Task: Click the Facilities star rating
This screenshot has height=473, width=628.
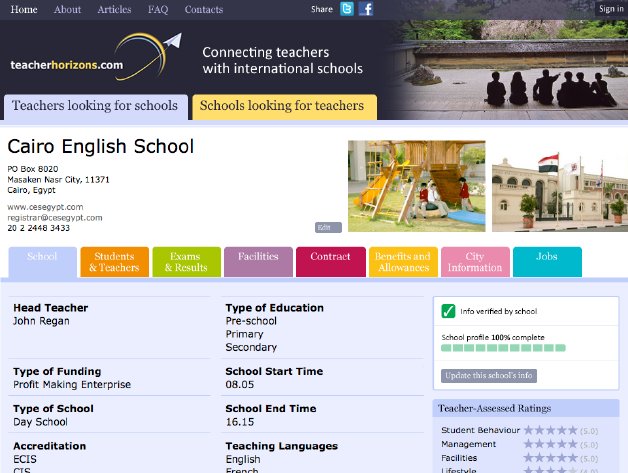Action: pos(550,458)
